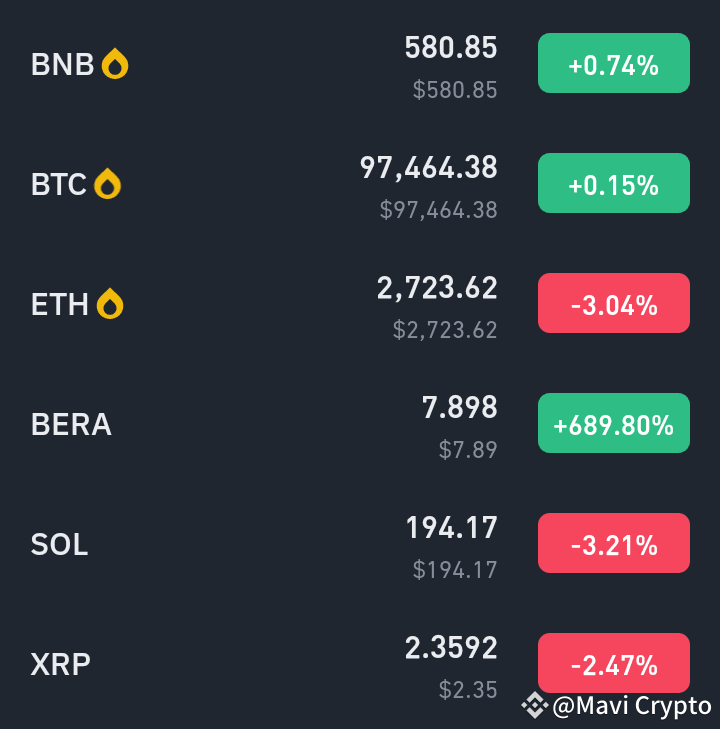Toggle the ETH -3.04% change badge
Image resolution: width=720 pixels, height=729 pixels.
pyautogui.click(x=614, y=303)
